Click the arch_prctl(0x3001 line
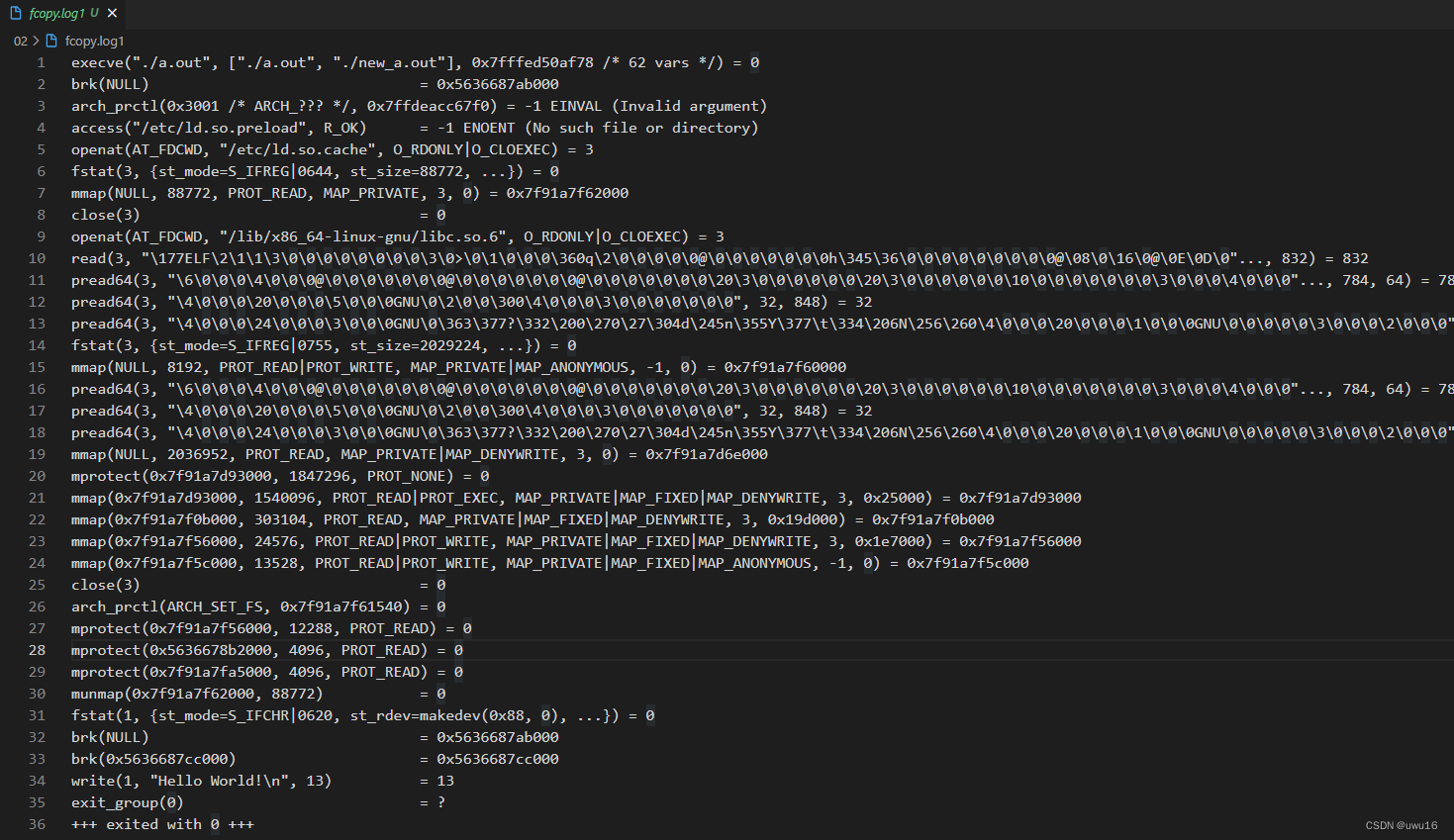Viewport: 1454px width, 840px height. [x=419, y=106]
